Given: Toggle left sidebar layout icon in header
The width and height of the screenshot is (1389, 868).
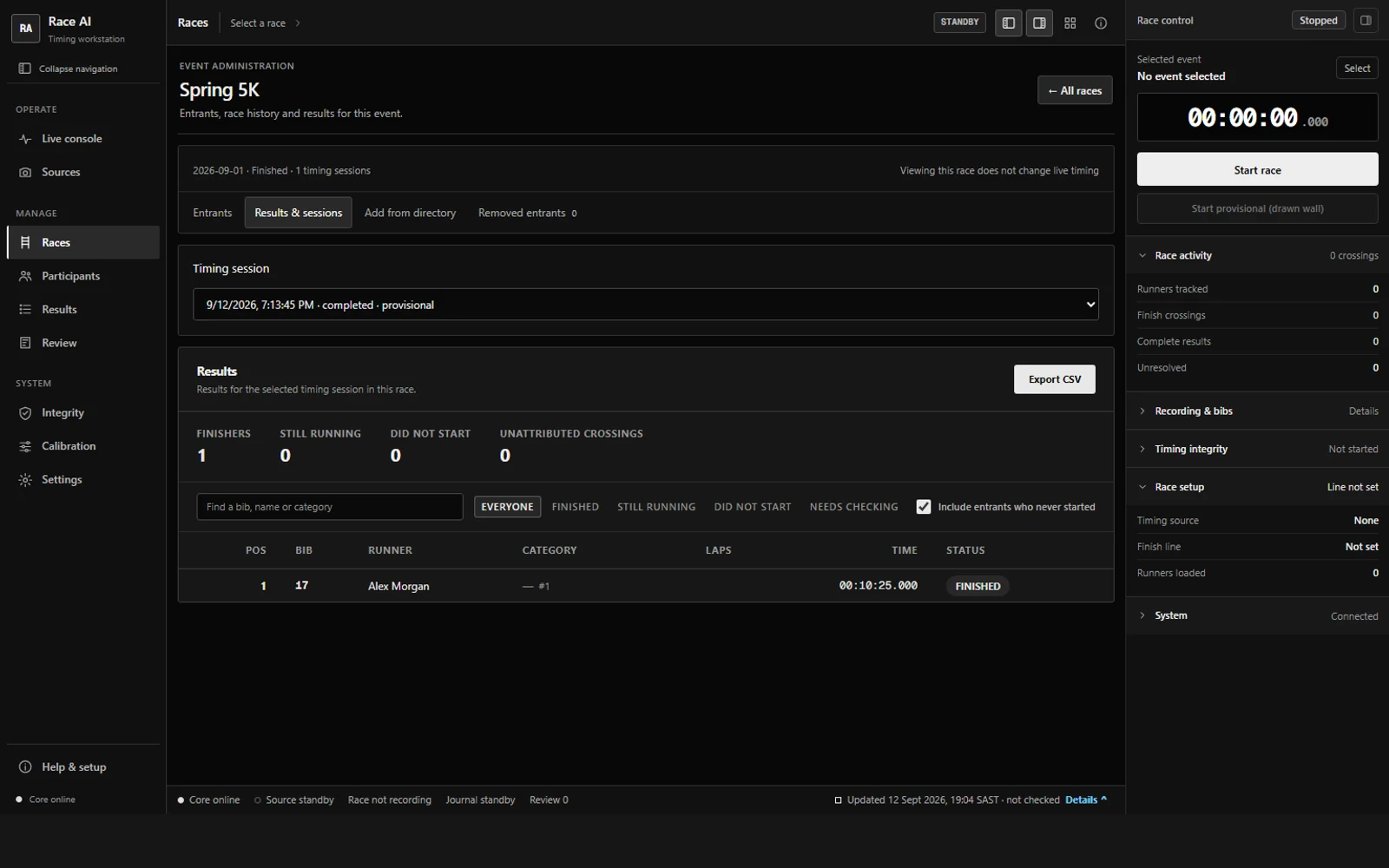Looking at the screenshot, I should pyautogui.click(x=1008, y=23).
